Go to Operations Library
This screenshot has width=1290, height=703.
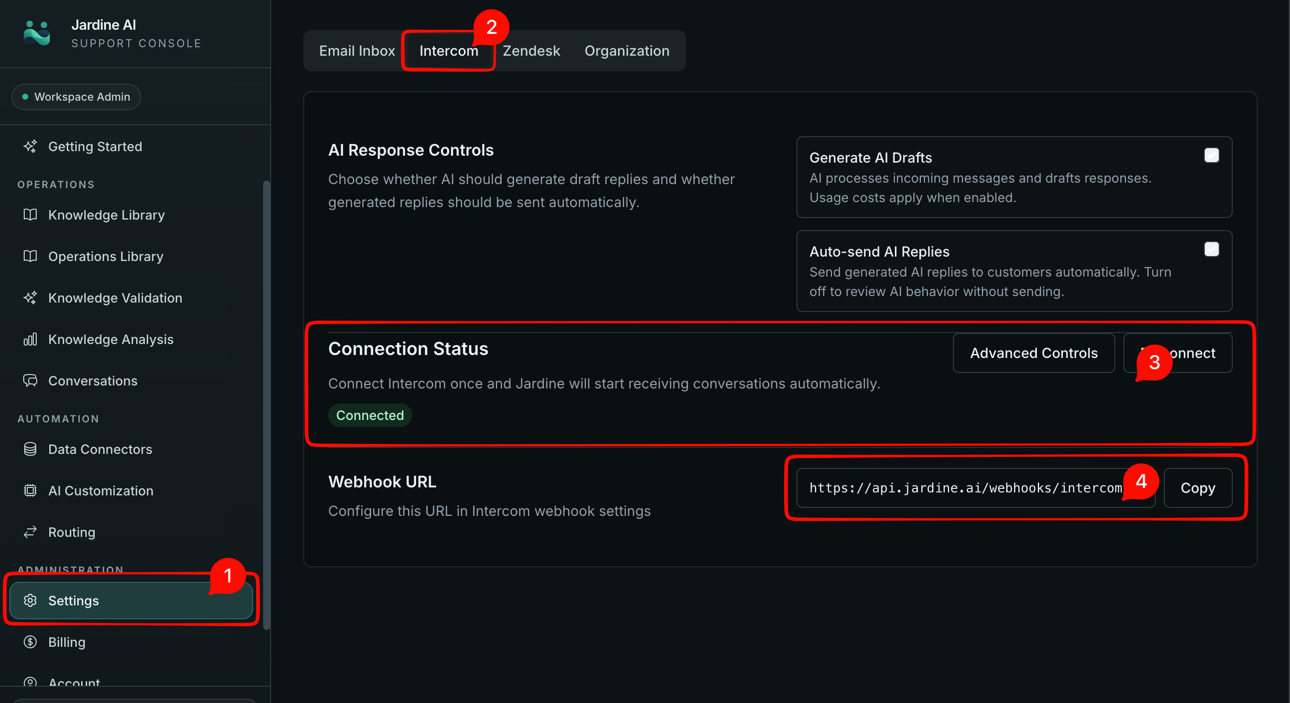pos(131,256)
